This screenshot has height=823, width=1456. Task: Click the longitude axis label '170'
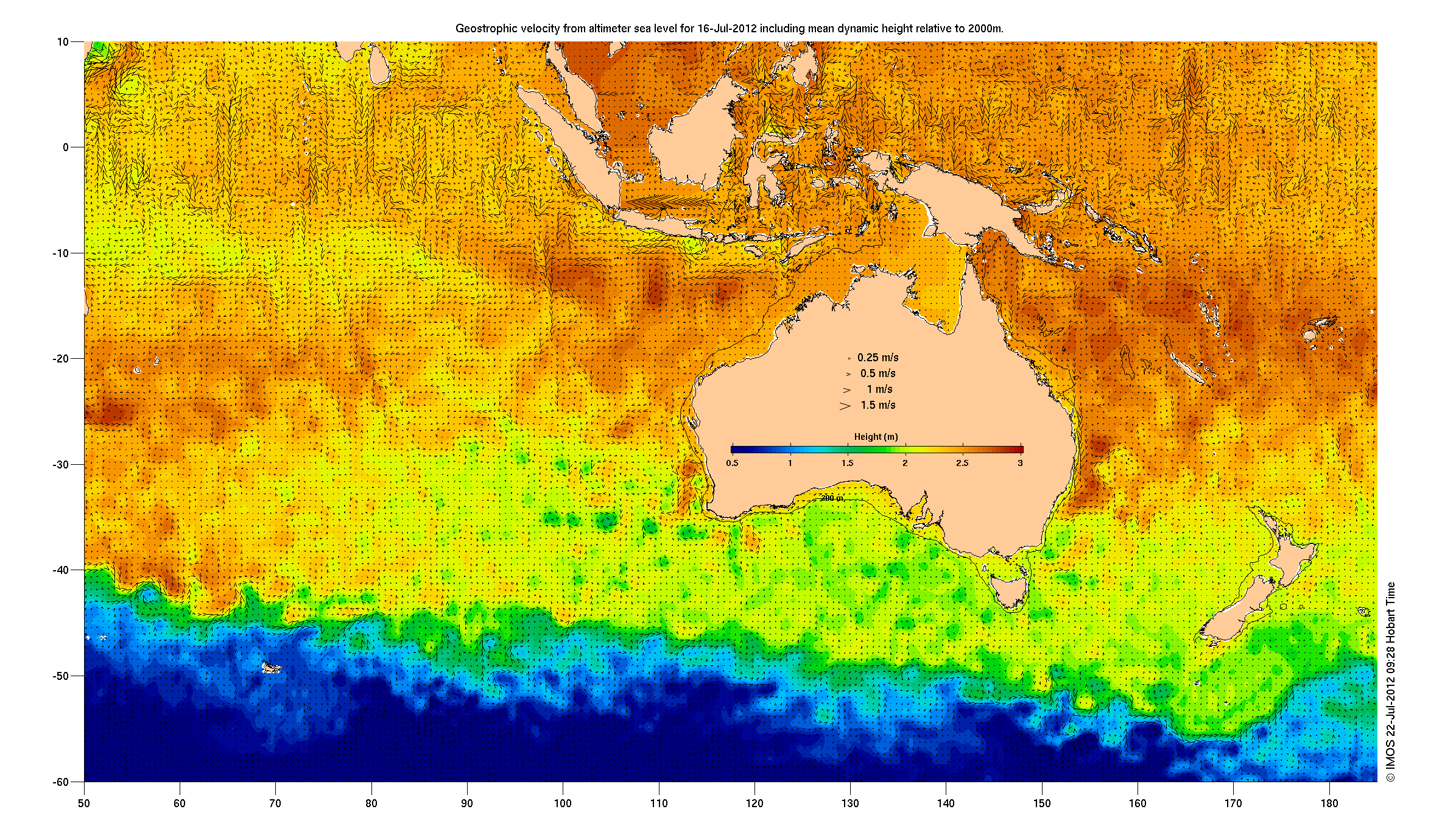[1233, 804]
